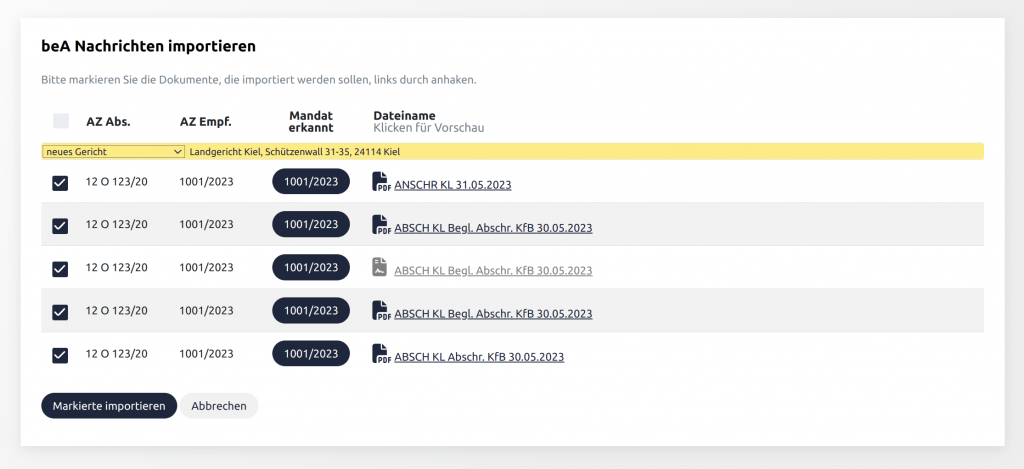Click 1001/2023 Mandat badge in last row
1024x469 pixels.
[x=311, y=353]
